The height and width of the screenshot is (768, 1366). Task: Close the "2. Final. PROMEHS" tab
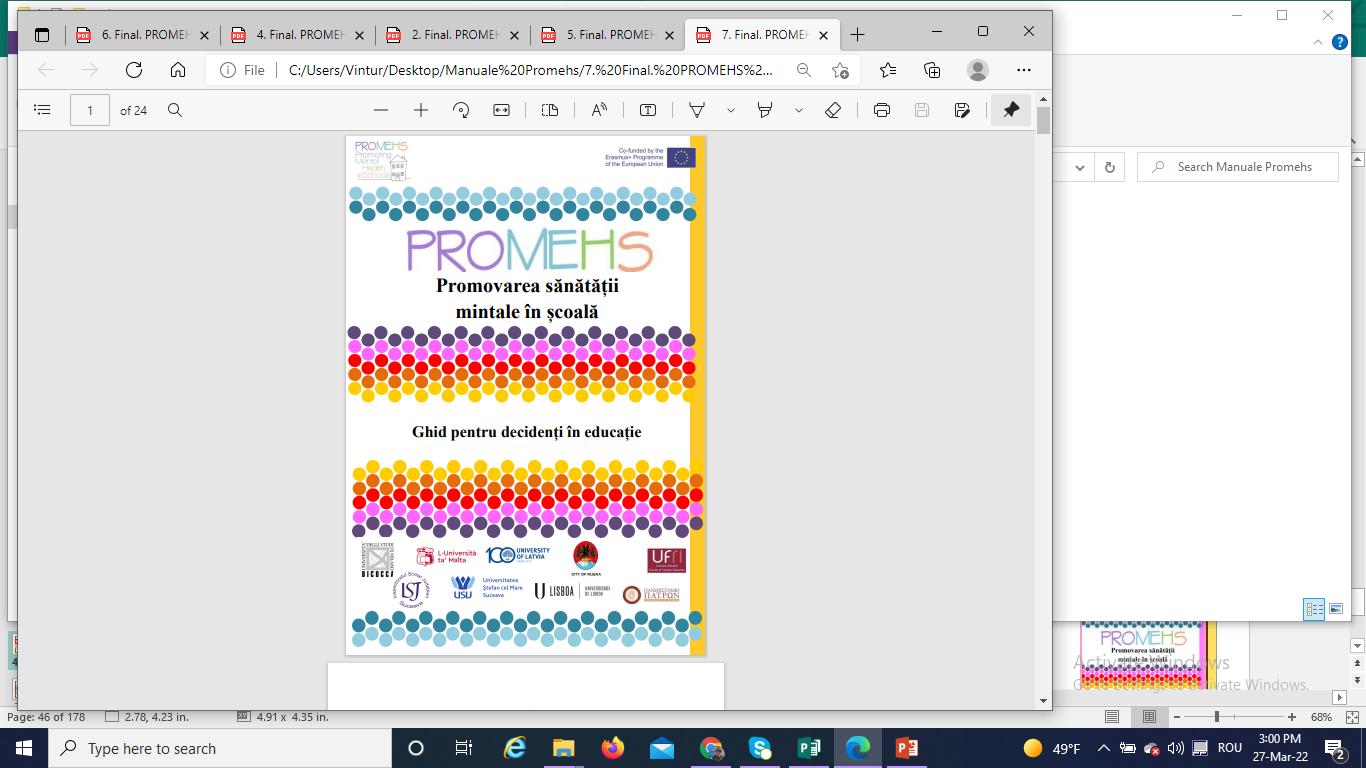click(x=514, y=35)
